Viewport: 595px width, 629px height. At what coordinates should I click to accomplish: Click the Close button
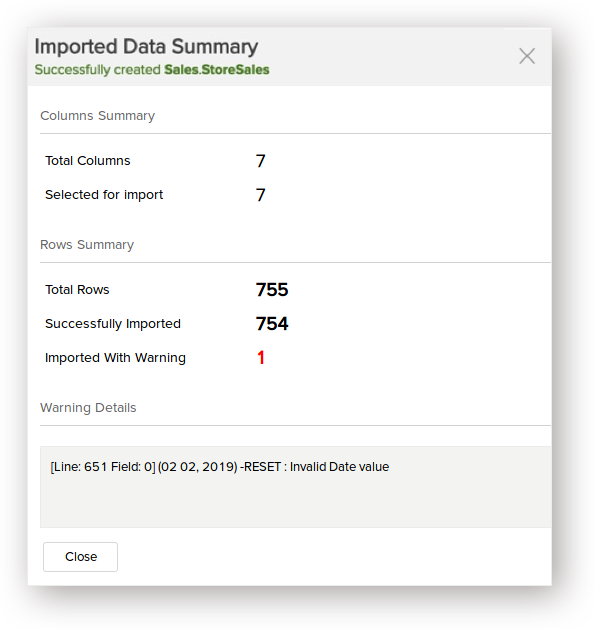(x=80, y=557)
